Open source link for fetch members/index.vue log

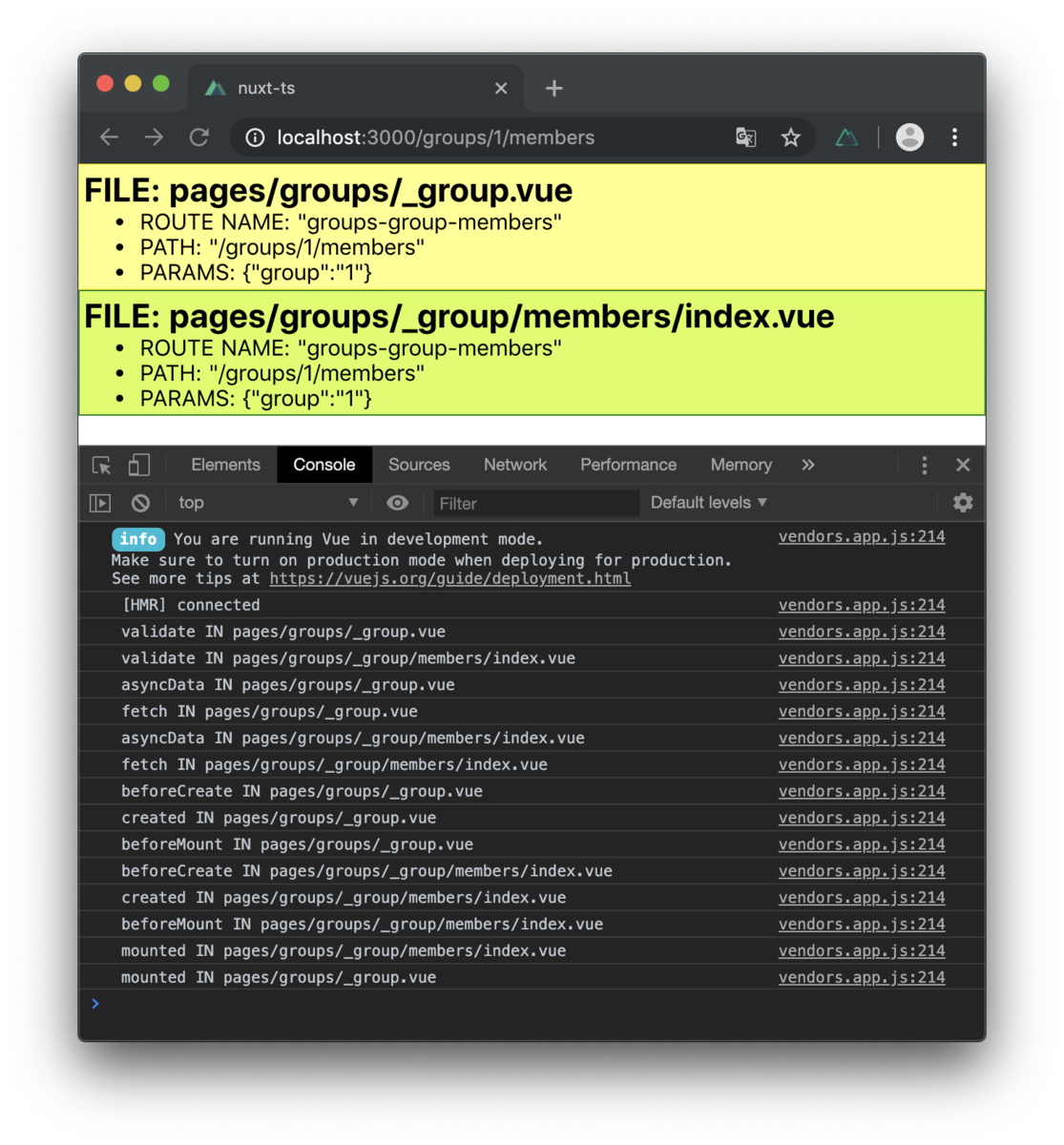tap(862, 764)
